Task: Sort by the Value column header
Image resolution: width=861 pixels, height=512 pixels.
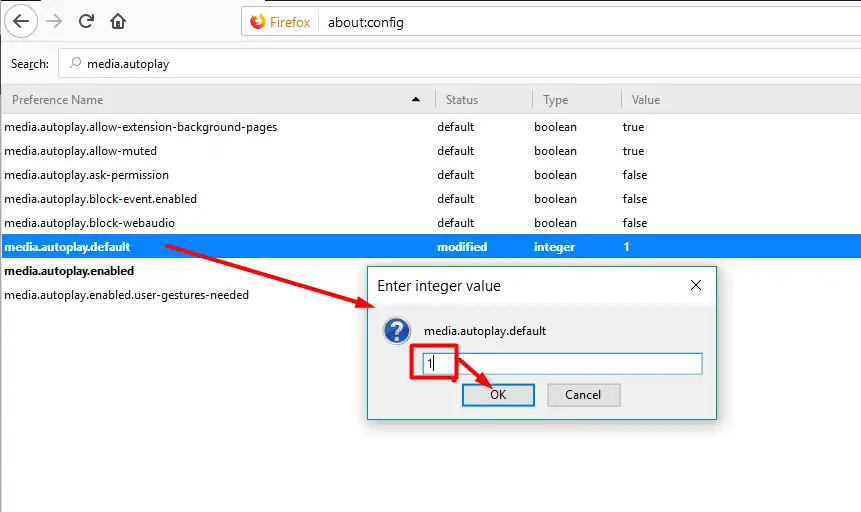Action: [x=646, y=100]
